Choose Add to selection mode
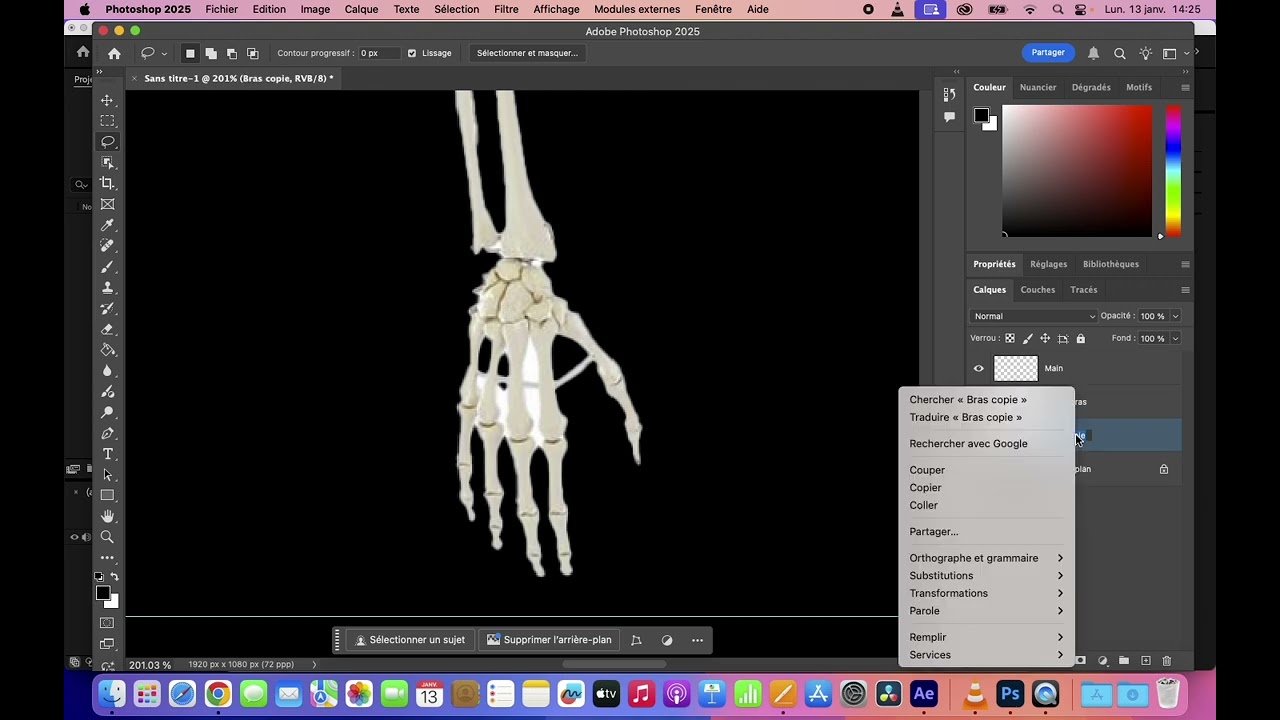The image size is (1280, 720). coord(211,53)
